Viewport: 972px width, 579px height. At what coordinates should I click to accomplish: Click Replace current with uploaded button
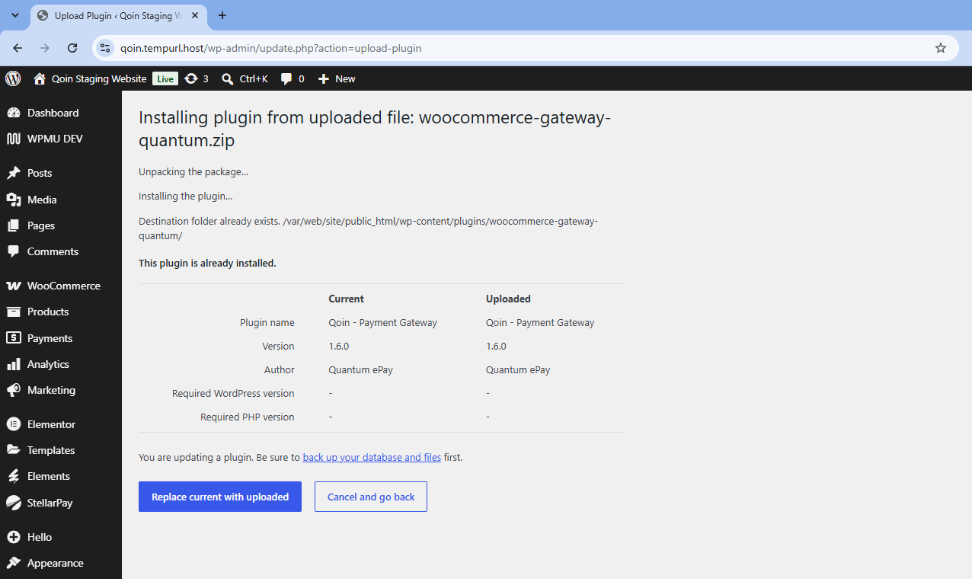(x=220, y=497)
